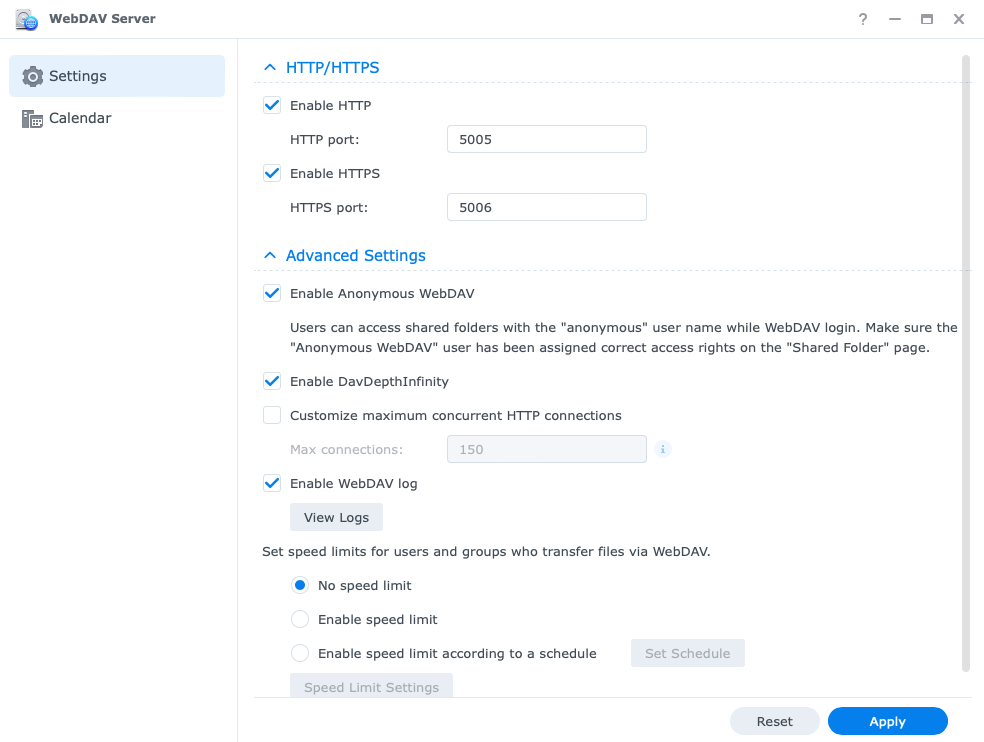
Task: Click inside the HTTP port field
Action: (x=546, y=139)
